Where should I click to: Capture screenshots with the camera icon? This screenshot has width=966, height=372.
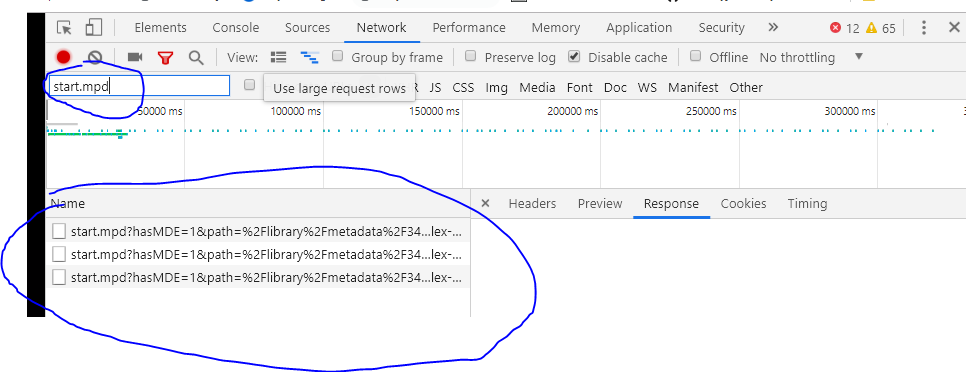pyautogui.click(x=135, y=57)
